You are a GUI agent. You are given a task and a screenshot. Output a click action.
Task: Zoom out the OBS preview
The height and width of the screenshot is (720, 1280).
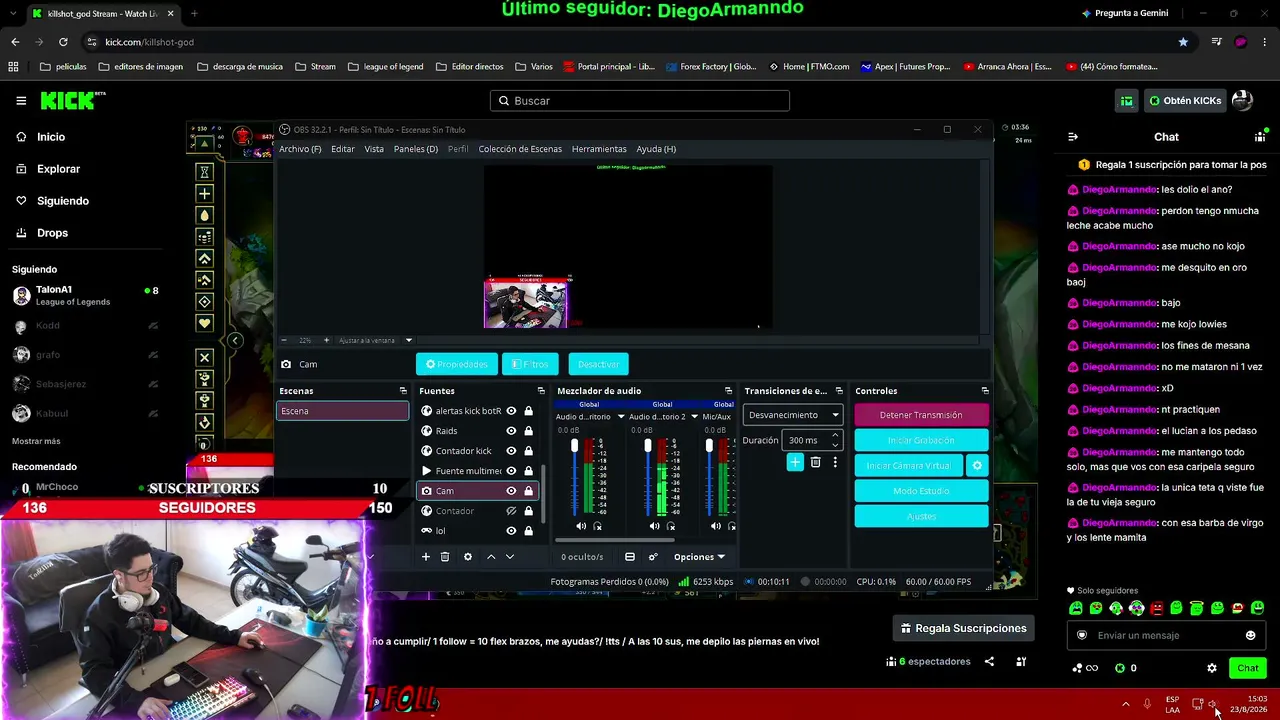pos(283,340)
